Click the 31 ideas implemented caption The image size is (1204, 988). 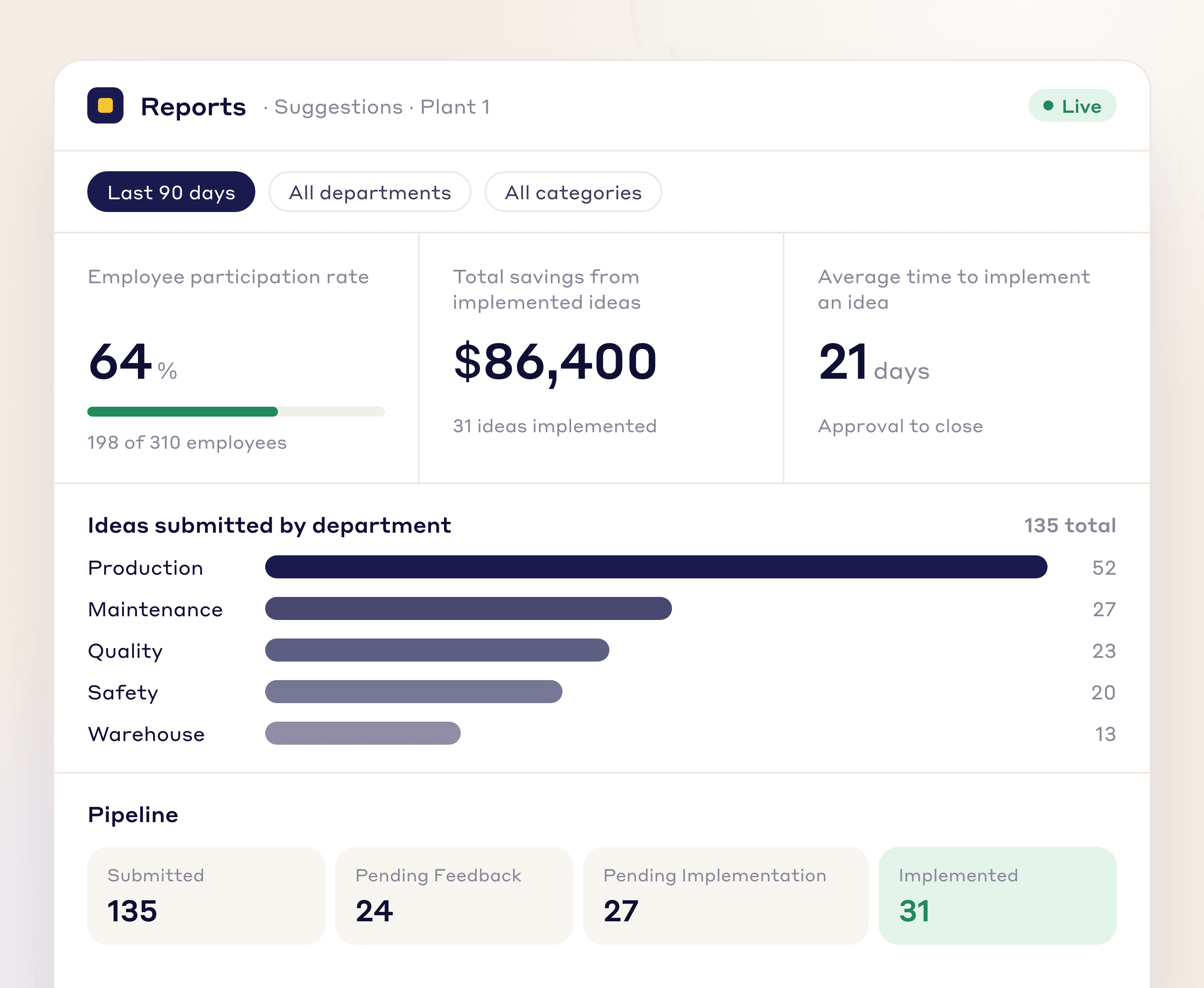pyautogui.click(x=555, y=426)
